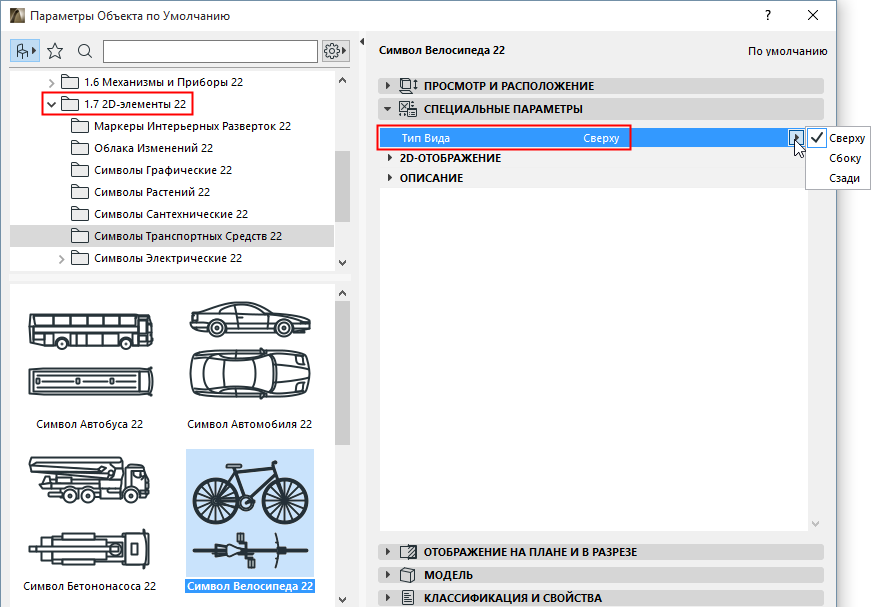Expand Отображение на Плане и в Разрезе panel
Screen dimensions: 872x607
(388, 552)
